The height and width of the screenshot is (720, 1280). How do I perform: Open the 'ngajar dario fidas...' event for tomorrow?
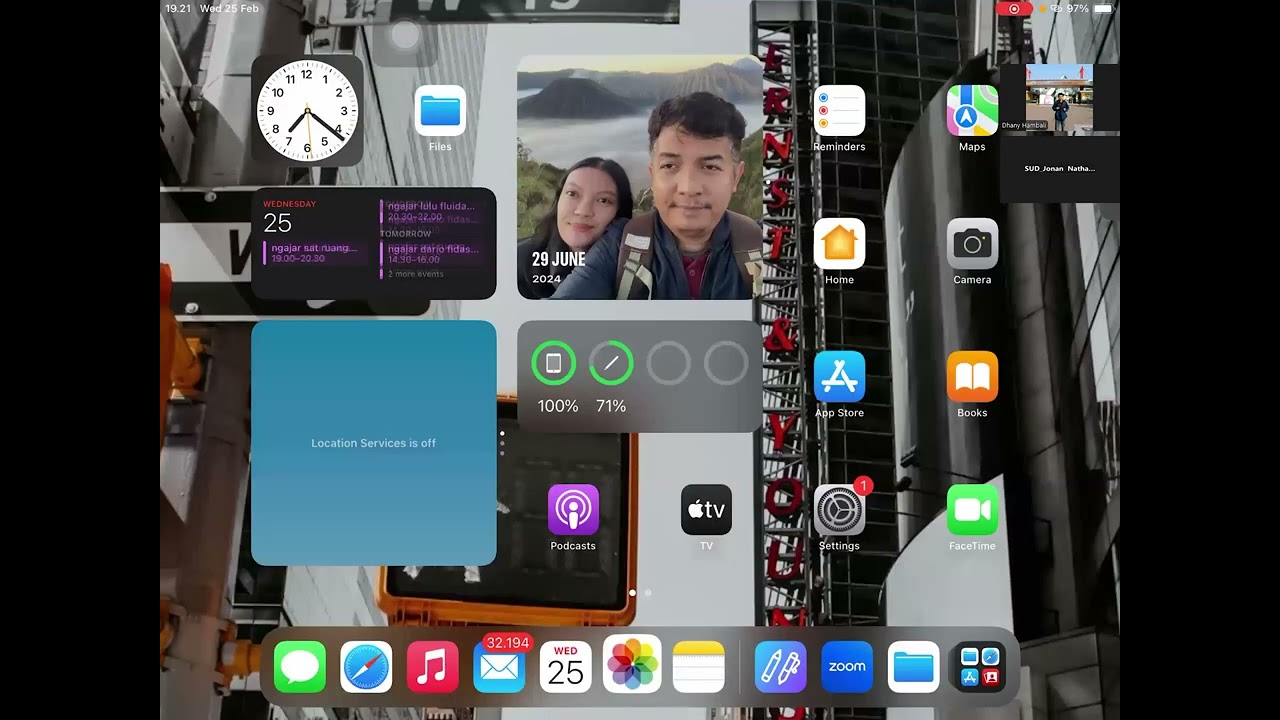(x=432, y=253)
